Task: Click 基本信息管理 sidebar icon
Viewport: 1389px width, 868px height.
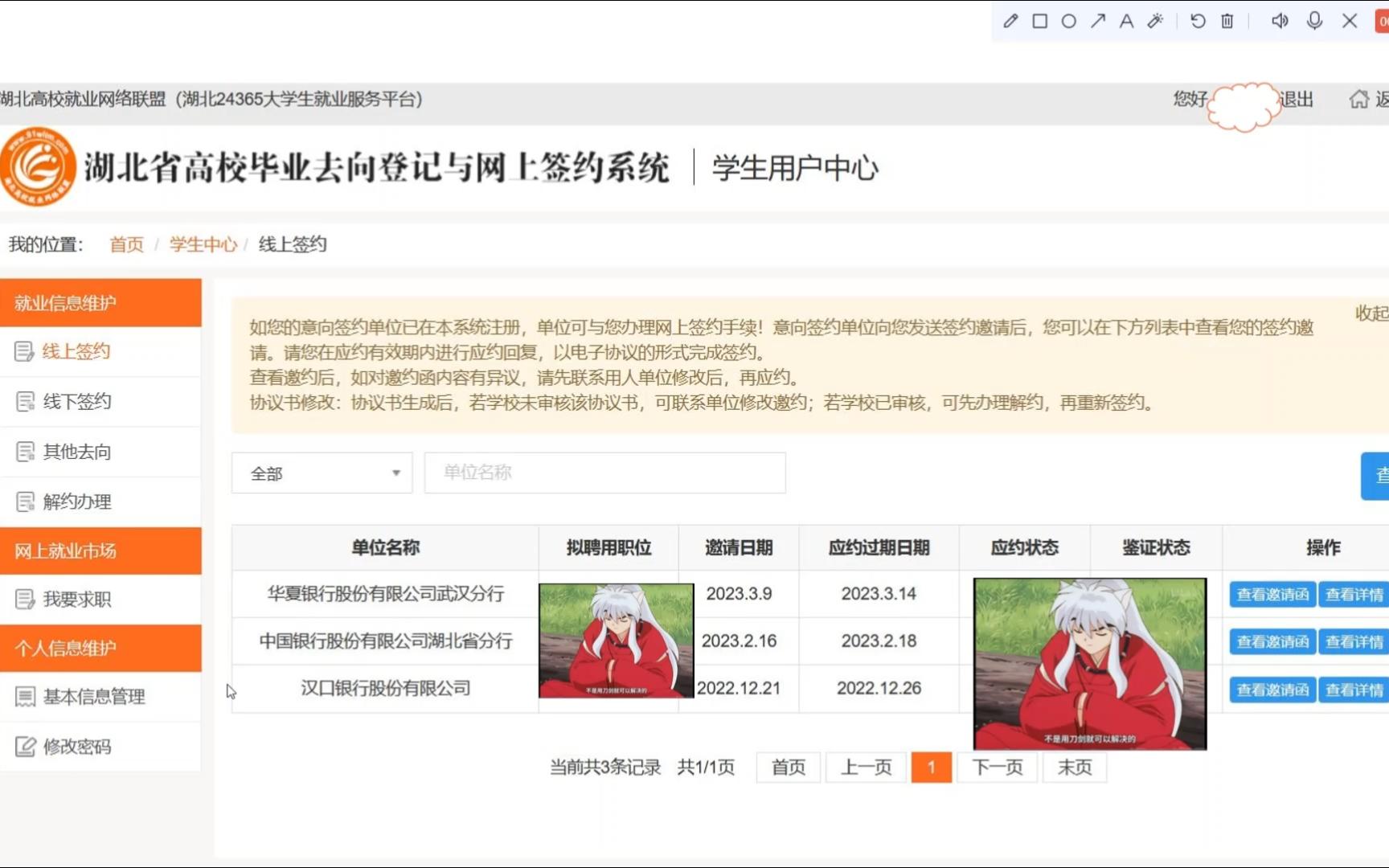Action: (25, 697)
